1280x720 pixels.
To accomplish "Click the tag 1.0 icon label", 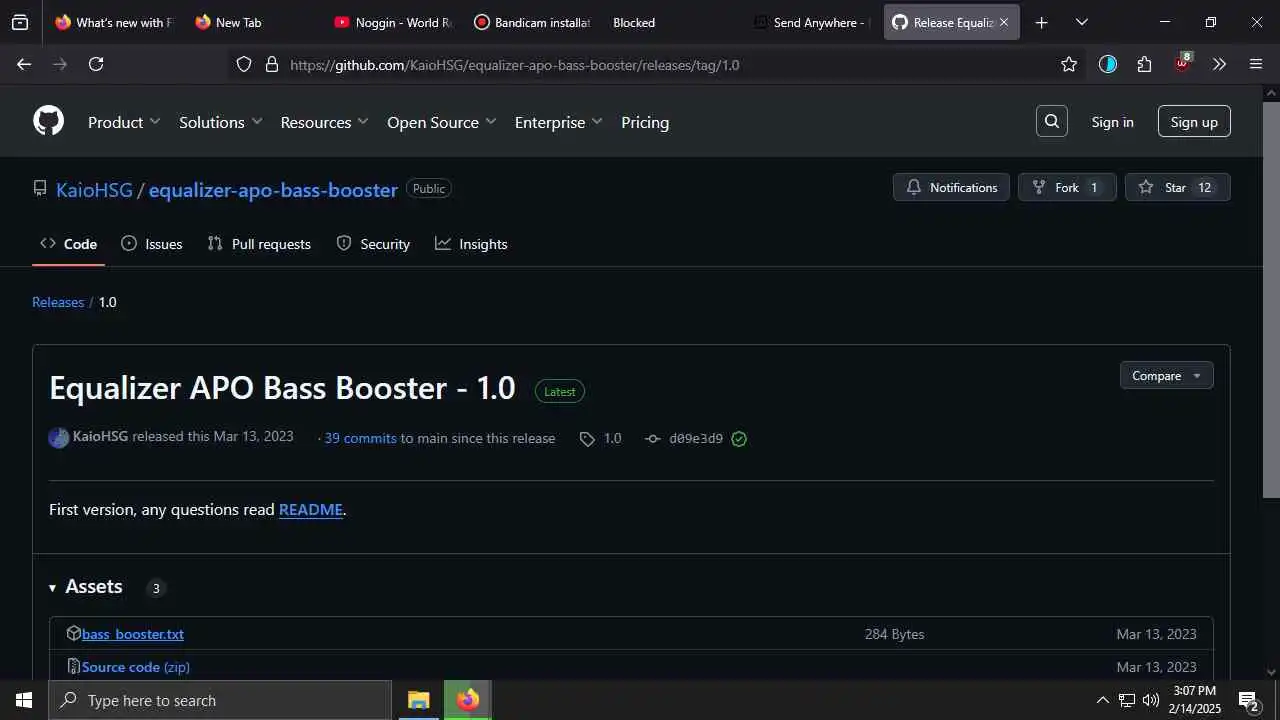I will pyautogui.click(x=601, y=438).
